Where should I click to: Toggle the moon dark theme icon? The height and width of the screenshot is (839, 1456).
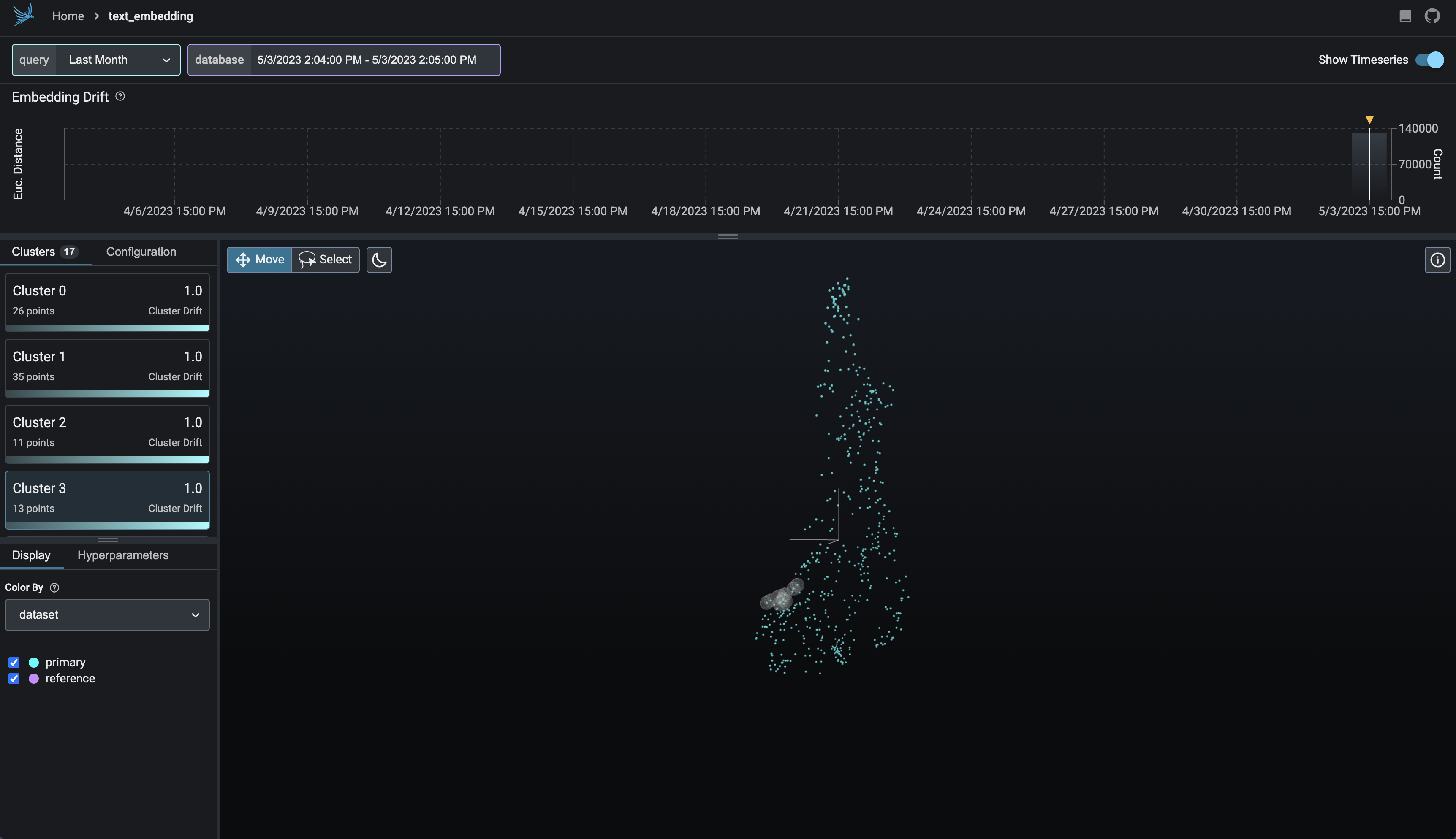(x=379, y=260)
